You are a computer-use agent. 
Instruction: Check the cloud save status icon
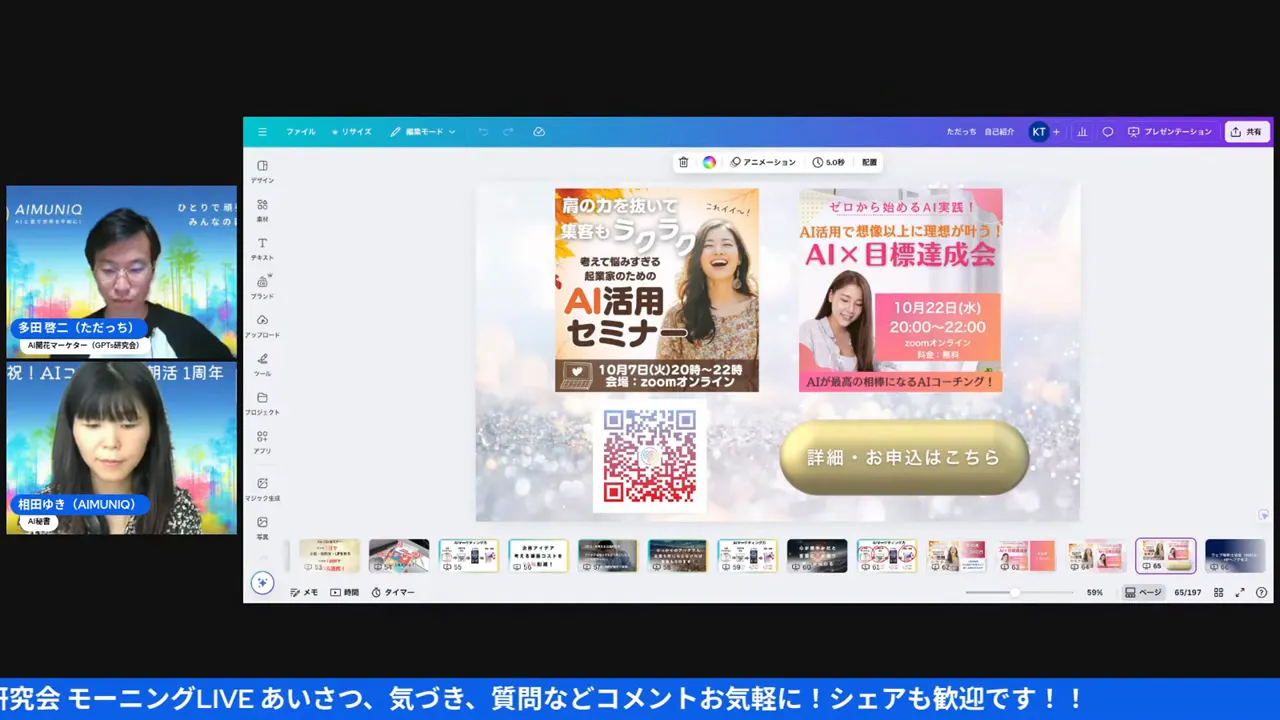point(539,132)
